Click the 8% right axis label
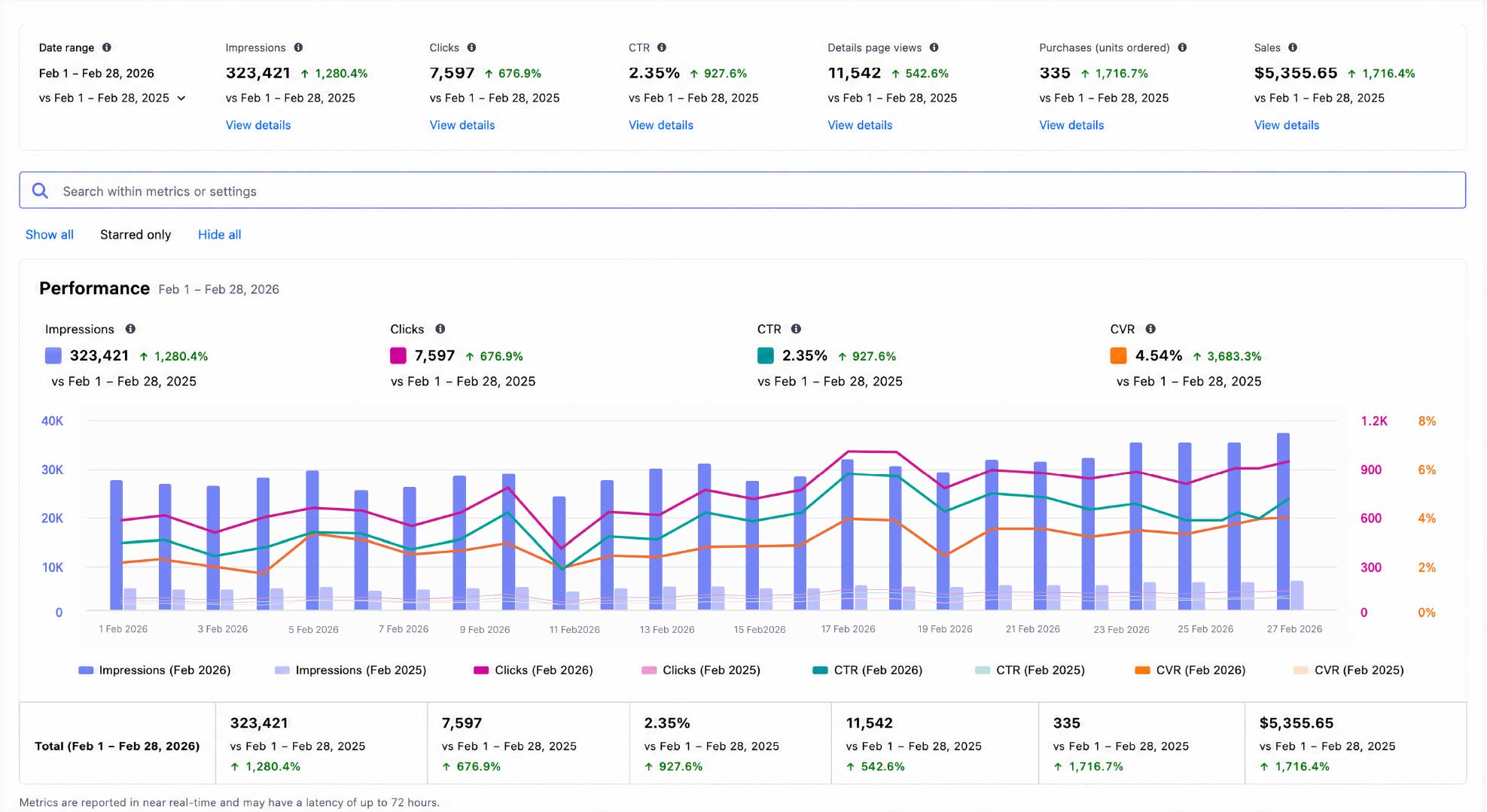This screenshot has width=1487, height=812. pyautogui.click(x=1427, y=421)
